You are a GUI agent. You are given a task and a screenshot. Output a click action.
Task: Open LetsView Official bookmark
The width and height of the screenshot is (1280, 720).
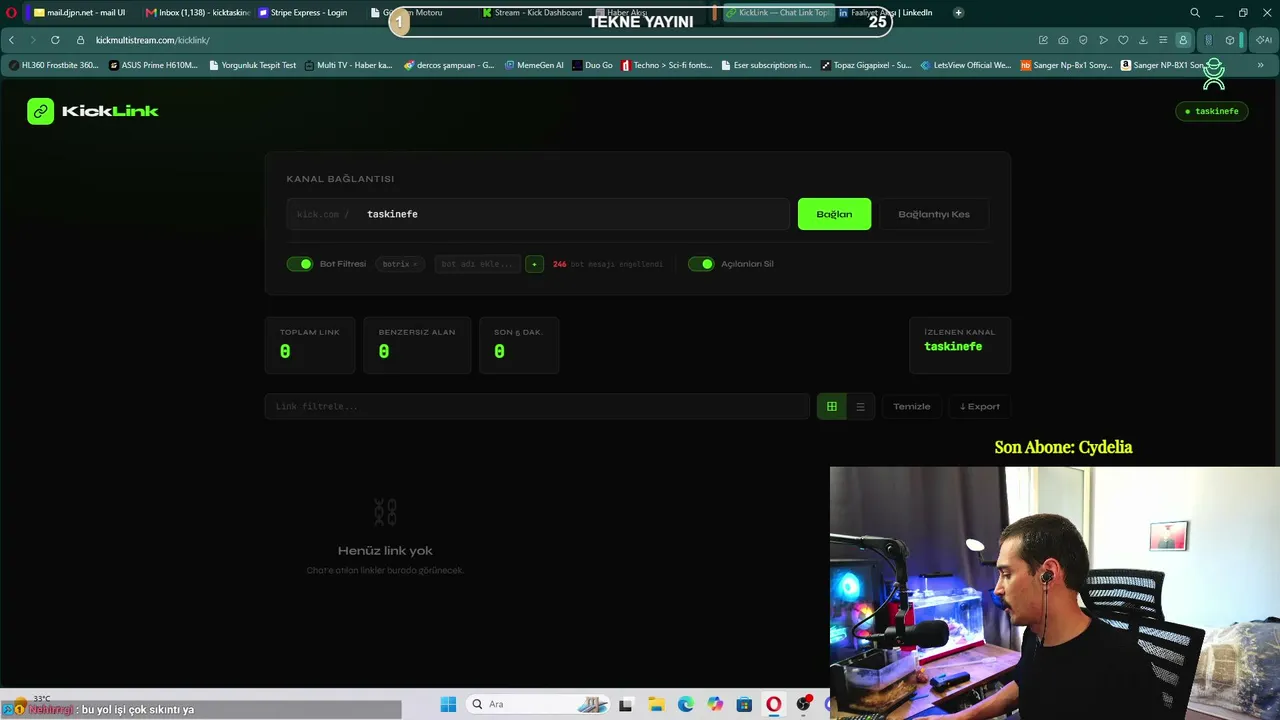coord(966,65)
